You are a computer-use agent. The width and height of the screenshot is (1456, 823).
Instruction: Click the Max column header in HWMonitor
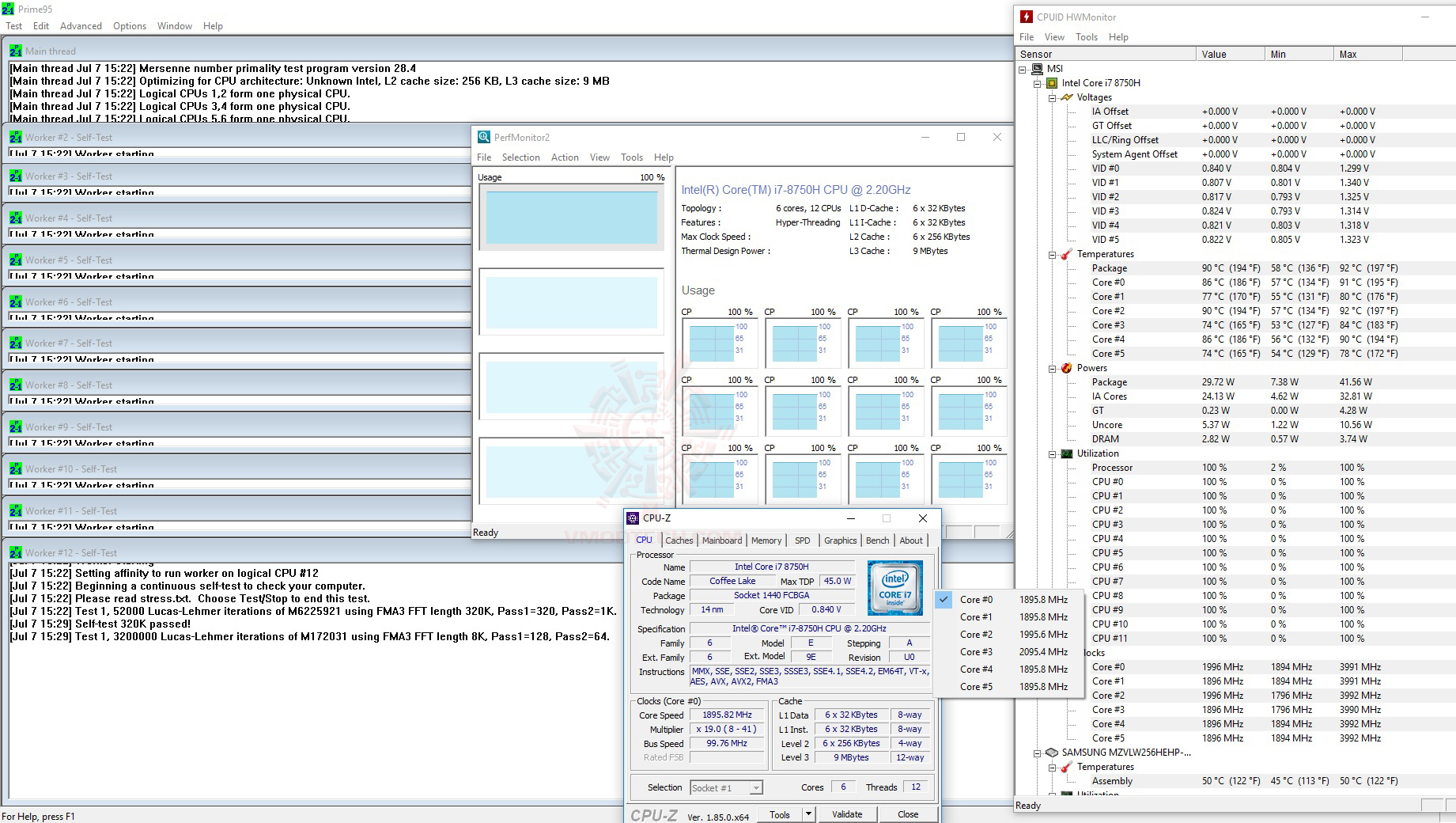[x=1367, y=55]
